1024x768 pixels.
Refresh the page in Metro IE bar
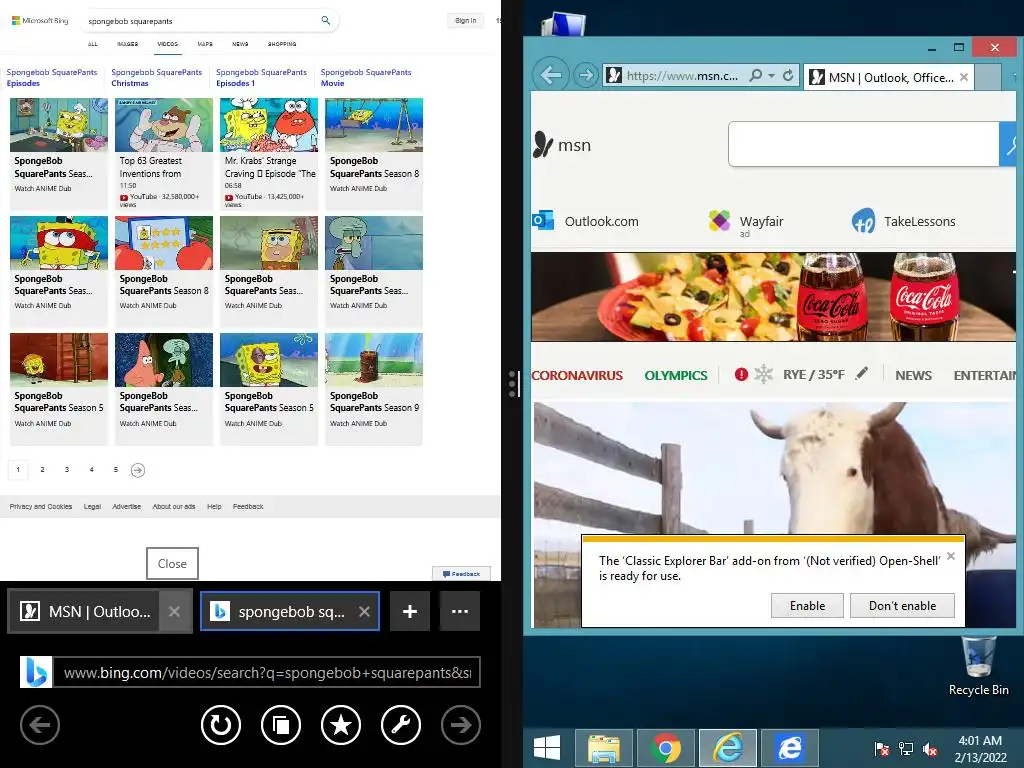pos(221,725)
